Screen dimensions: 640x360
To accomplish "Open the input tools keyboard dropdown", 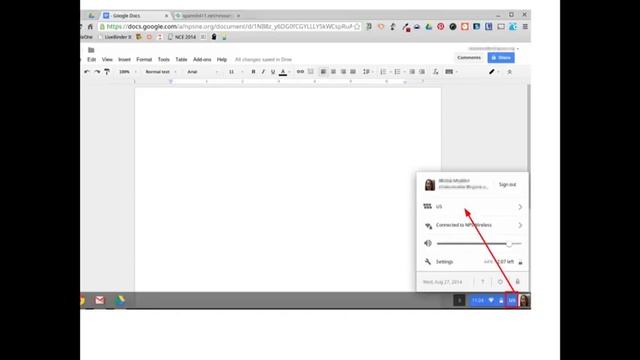I will click(451, 72).
